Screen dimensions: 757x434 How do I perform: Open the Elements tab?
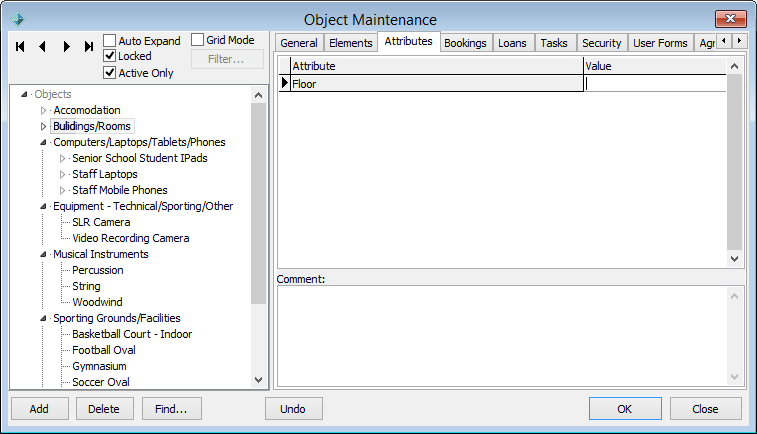pos(350,43)
